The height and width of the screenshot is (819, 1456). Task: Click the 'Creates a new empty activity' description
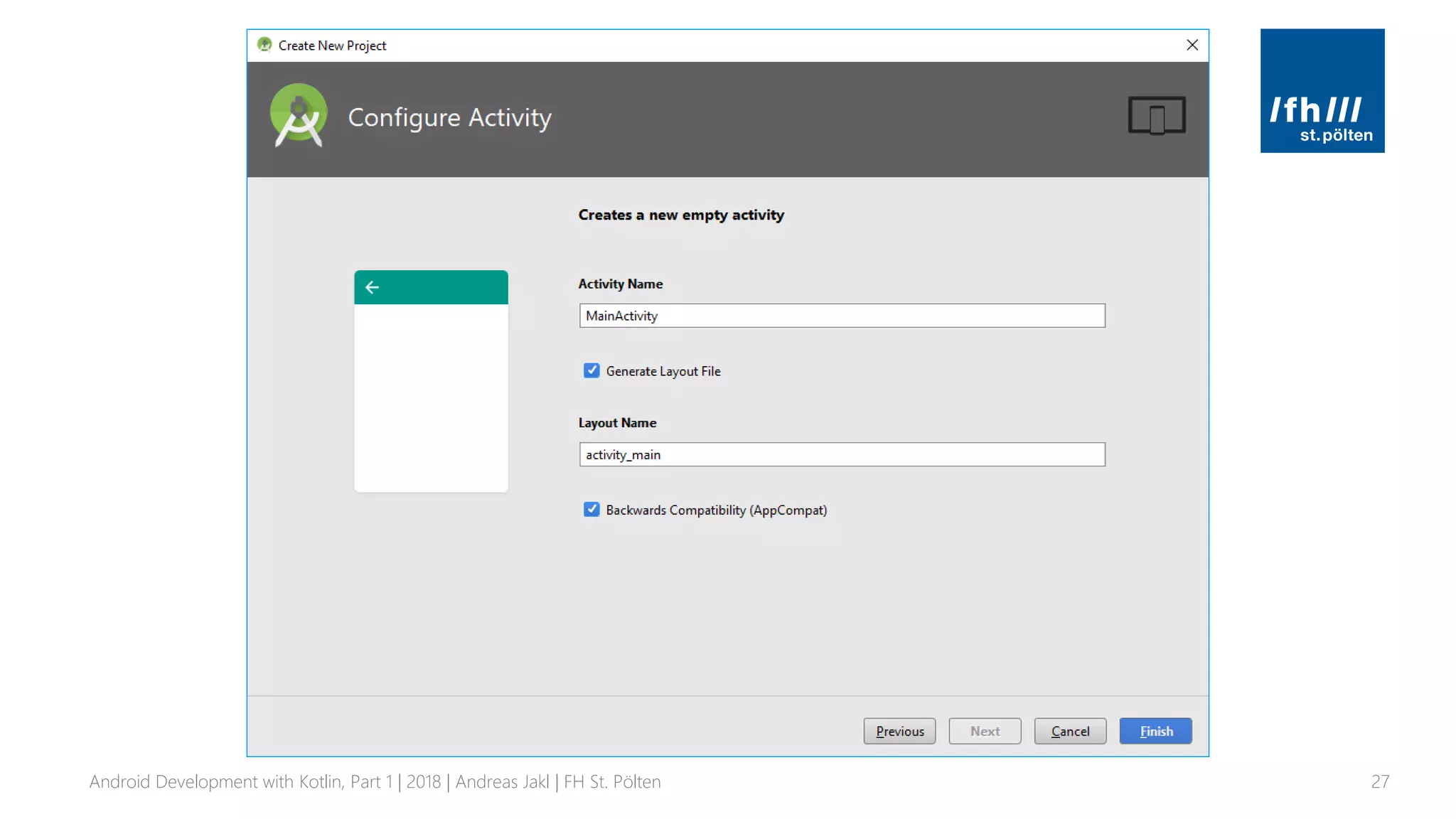coord(680,215)
